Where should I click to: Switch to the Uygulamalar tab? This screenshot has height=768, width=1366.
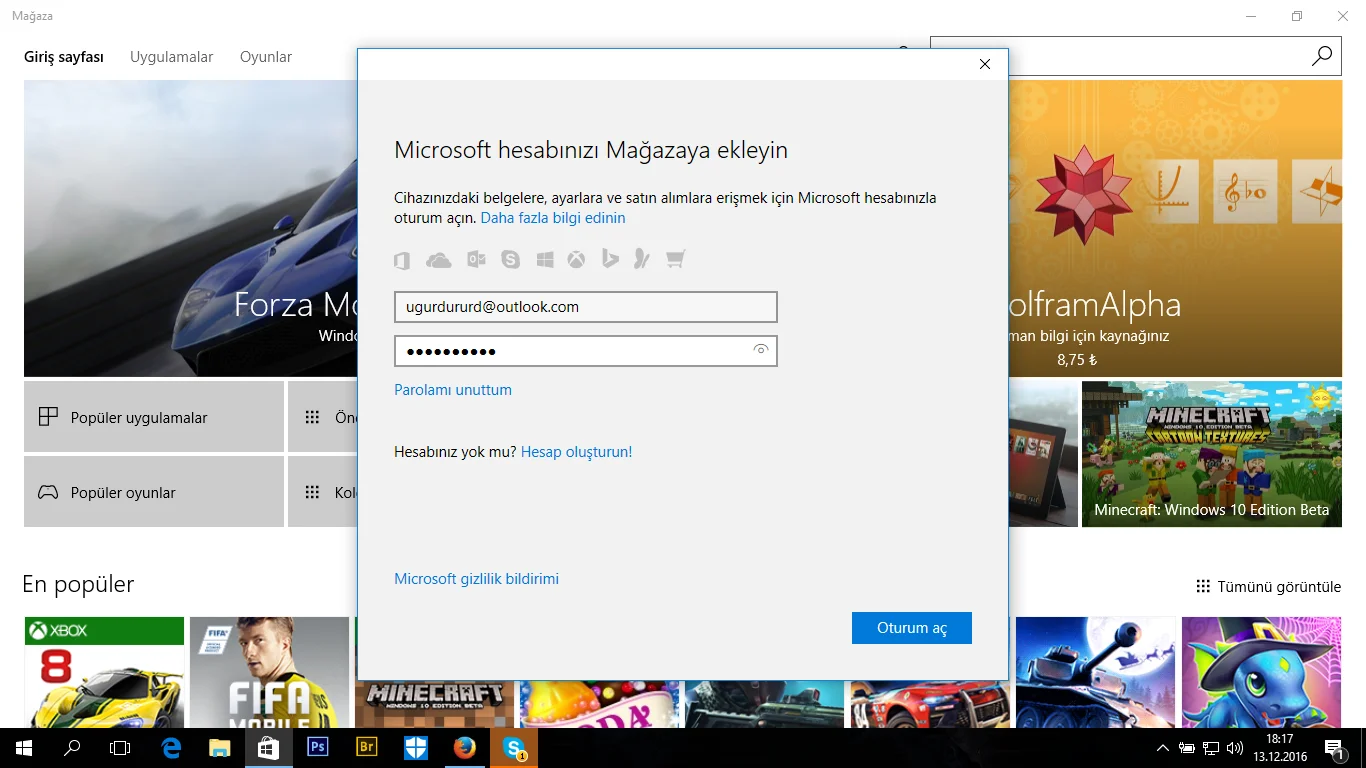coord(171,57)
